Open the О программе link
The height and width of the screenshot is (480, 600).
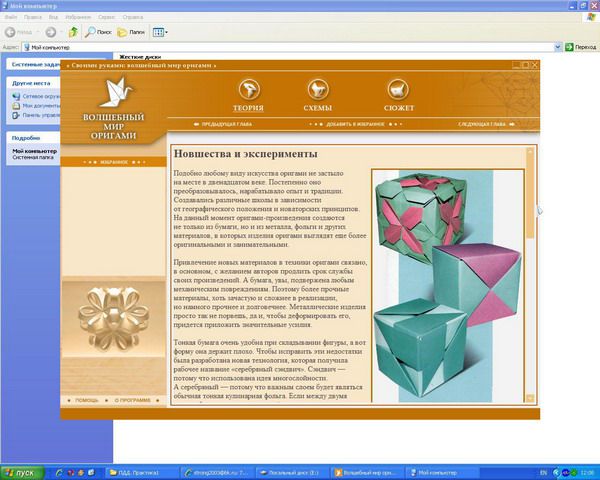coord(130,399)
